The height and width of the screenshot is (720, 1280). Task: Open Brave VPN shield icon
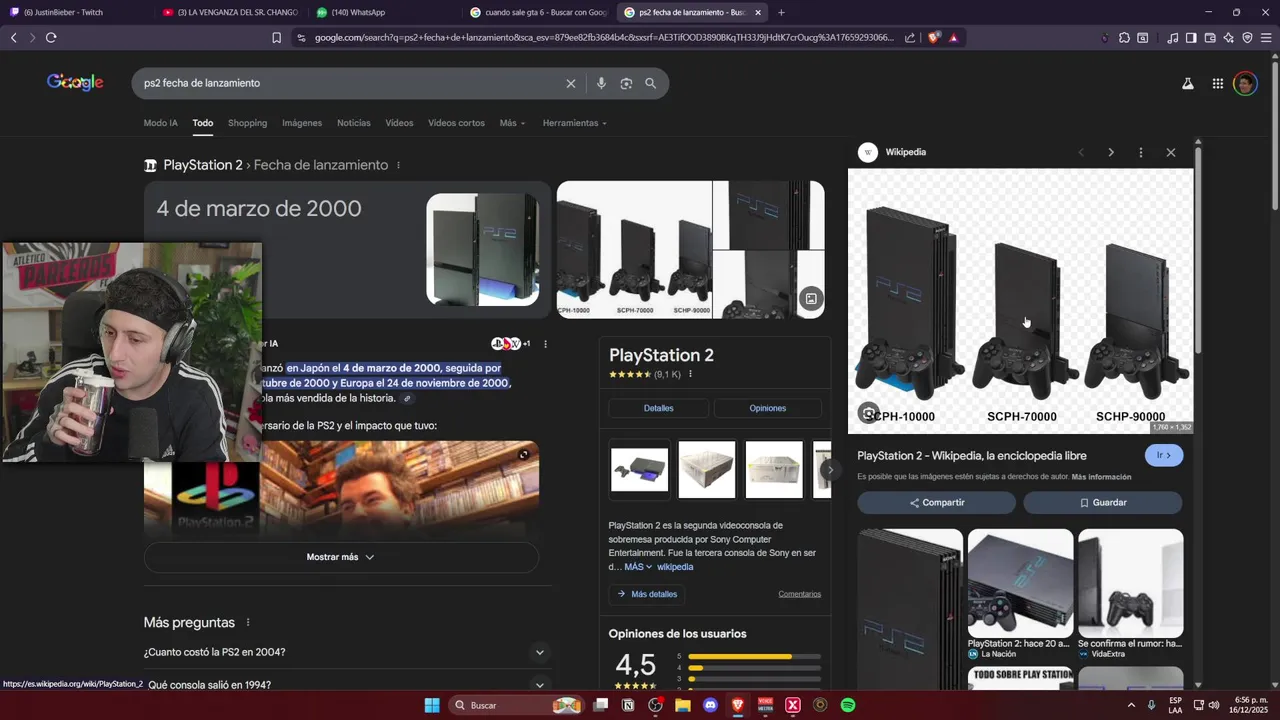1247,38
